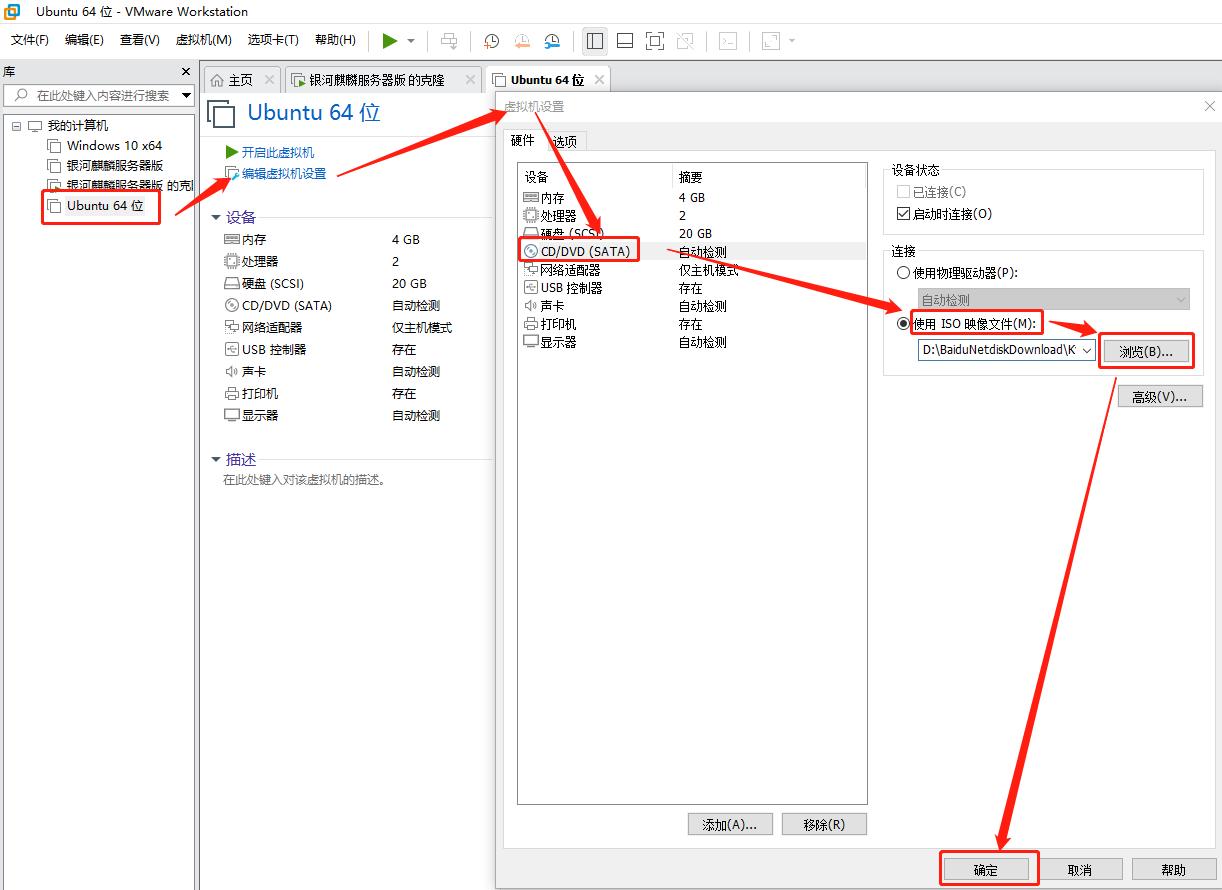Image resolution: width=1222 pixels, height=890 pixels.
Task: Open the 虚拟机(M) menu
Action: [203, 40]
